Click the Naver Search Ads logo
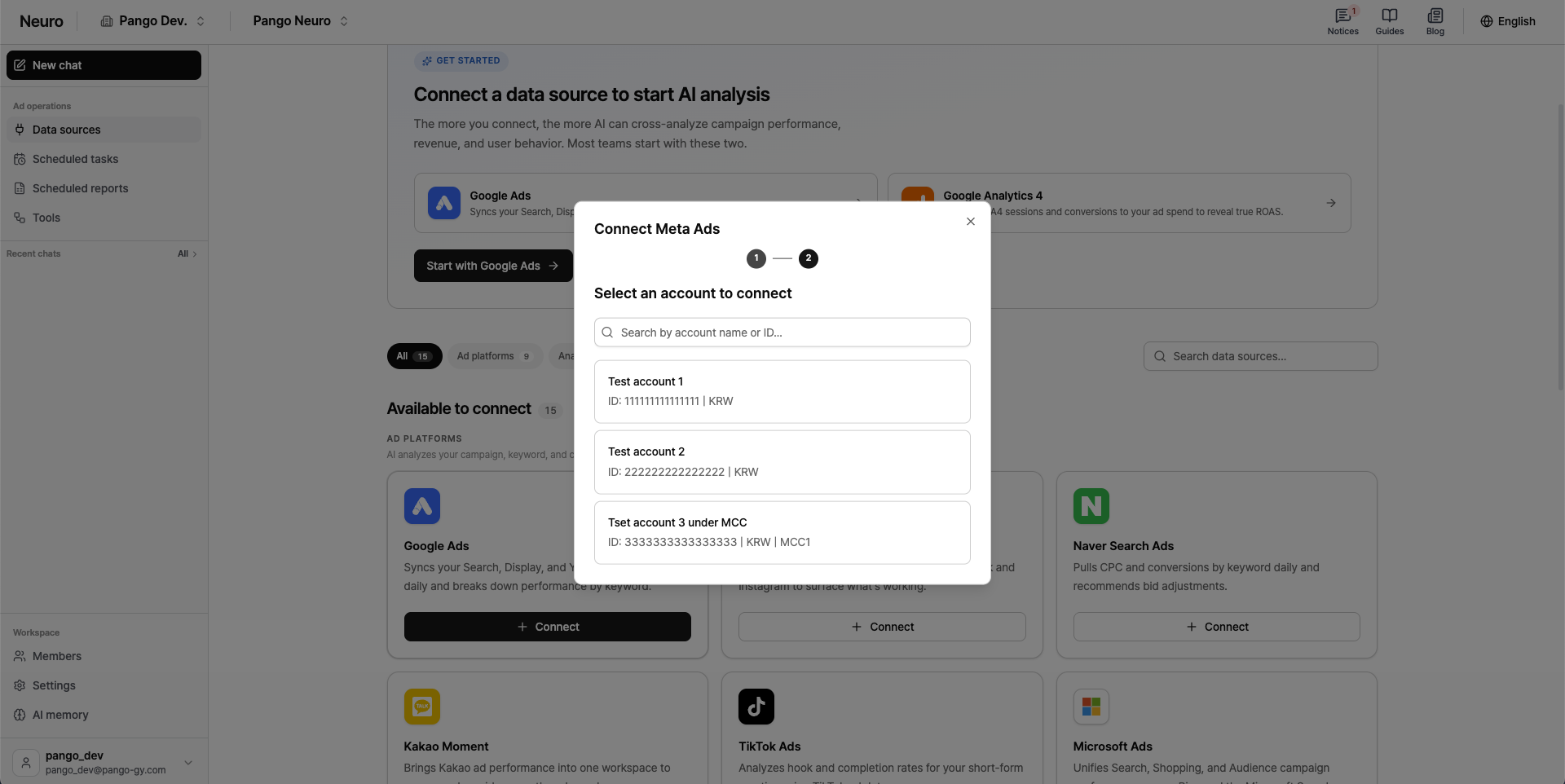 point(1091,506)
